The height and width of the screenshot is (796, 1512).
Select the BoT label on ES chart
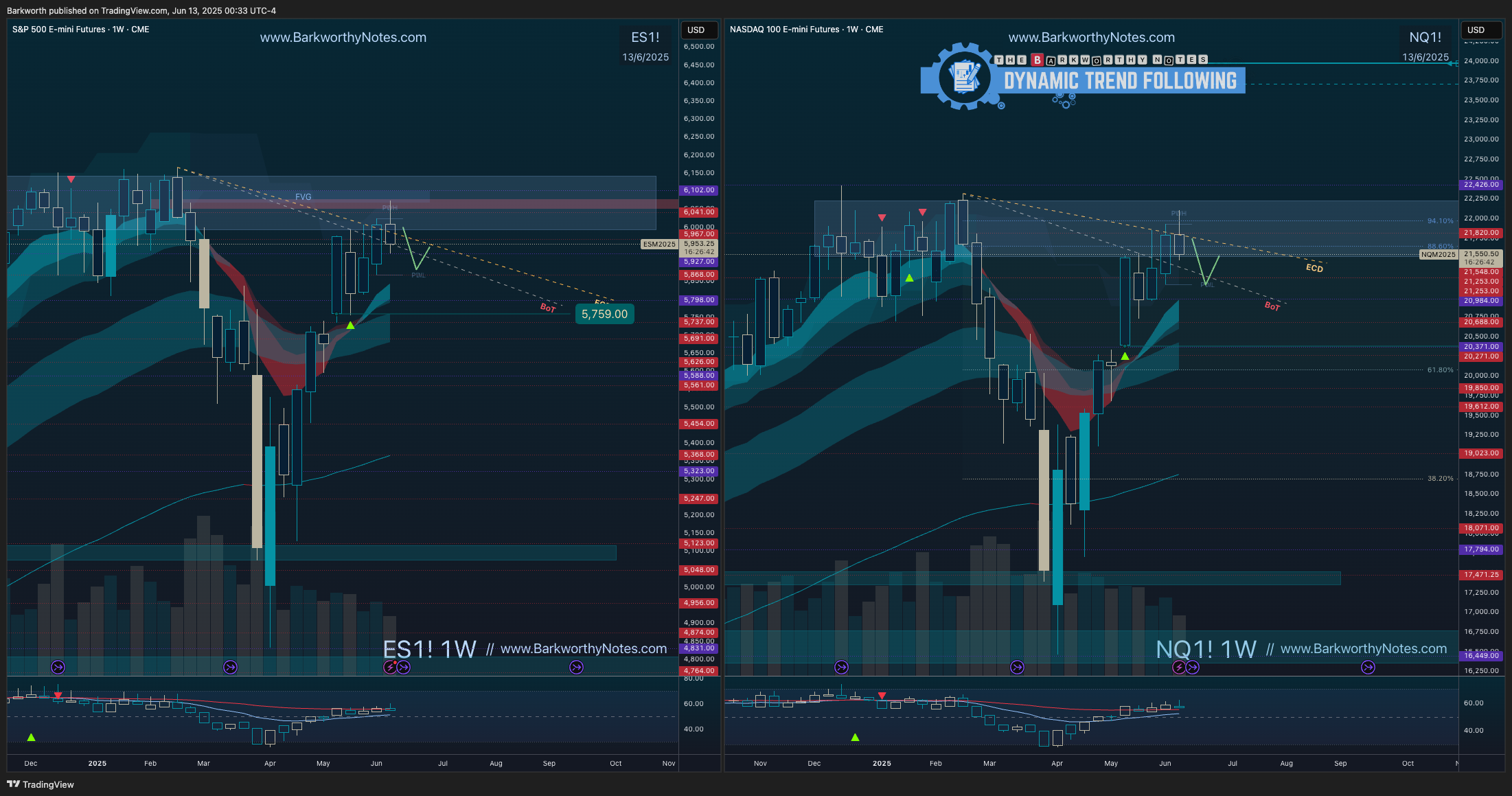coord(548,308)
